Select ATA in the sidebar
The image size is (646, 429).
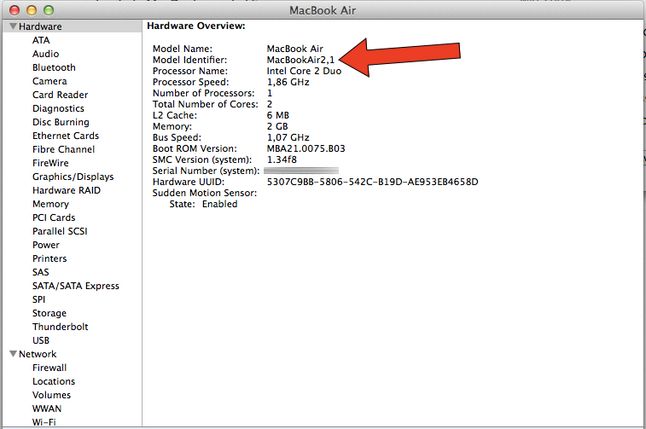[41, 40]
